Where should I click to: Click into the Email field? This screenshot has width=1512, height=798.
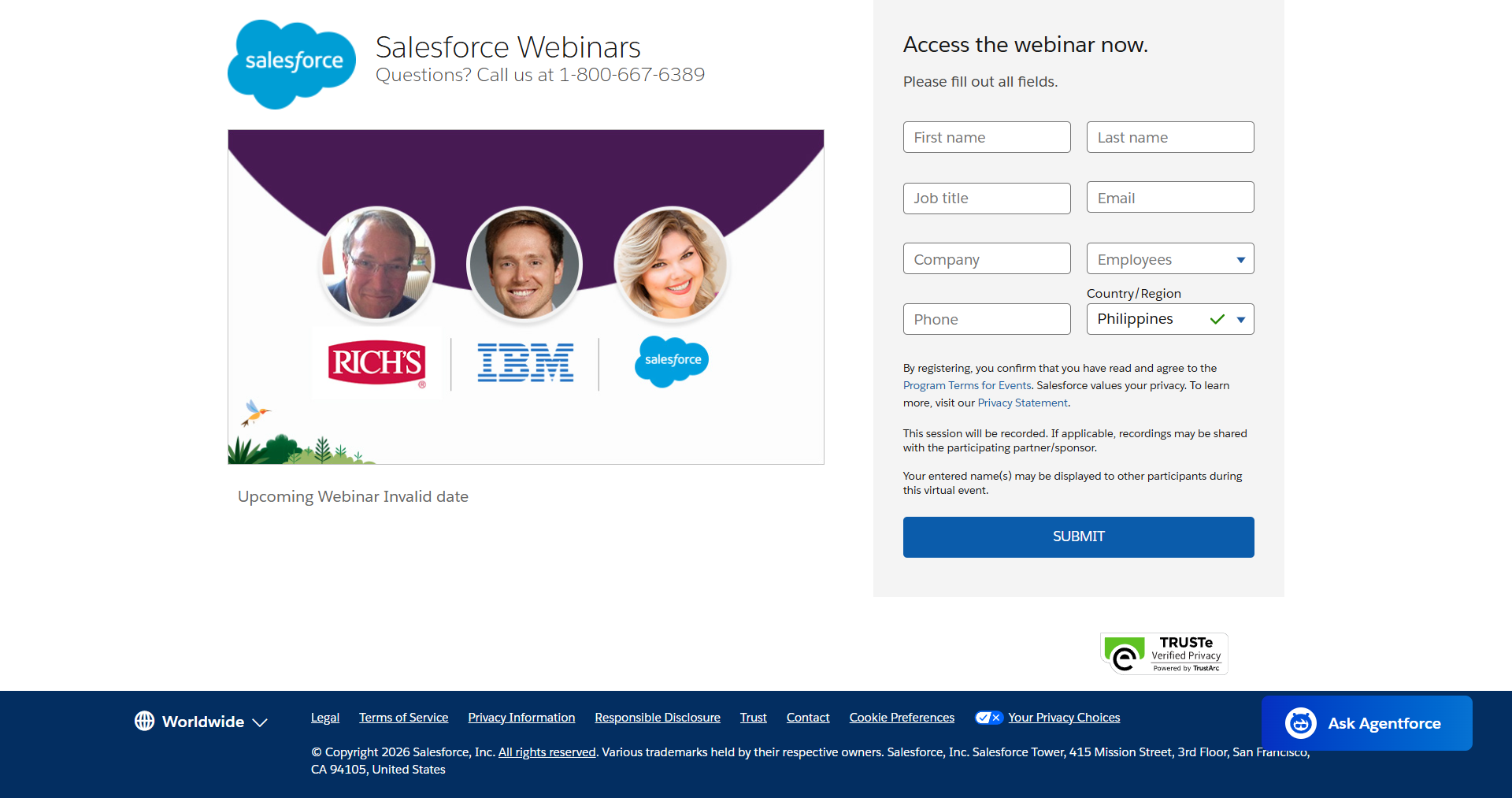1169,198
